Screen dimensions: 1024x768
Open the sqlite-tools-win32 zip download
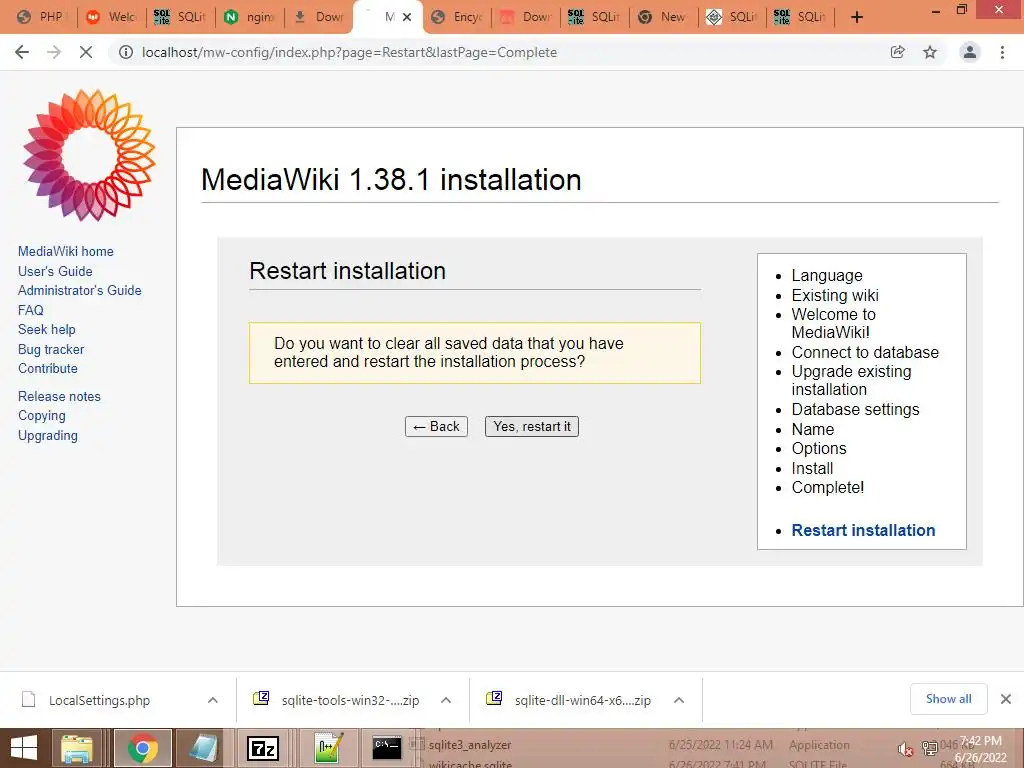[350, 700]
